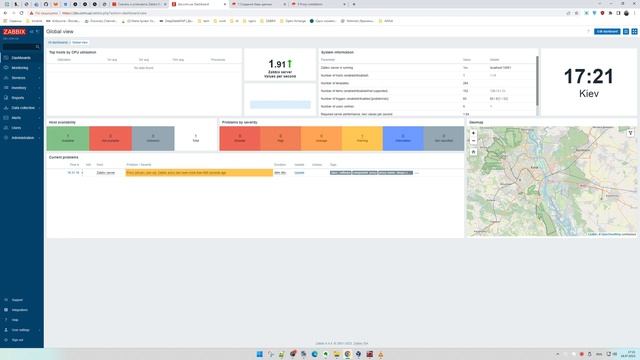The height and width of the screenshot is (360, 640).
Task: Open the Dashboards menu item
Action: [x=21, y=58]
